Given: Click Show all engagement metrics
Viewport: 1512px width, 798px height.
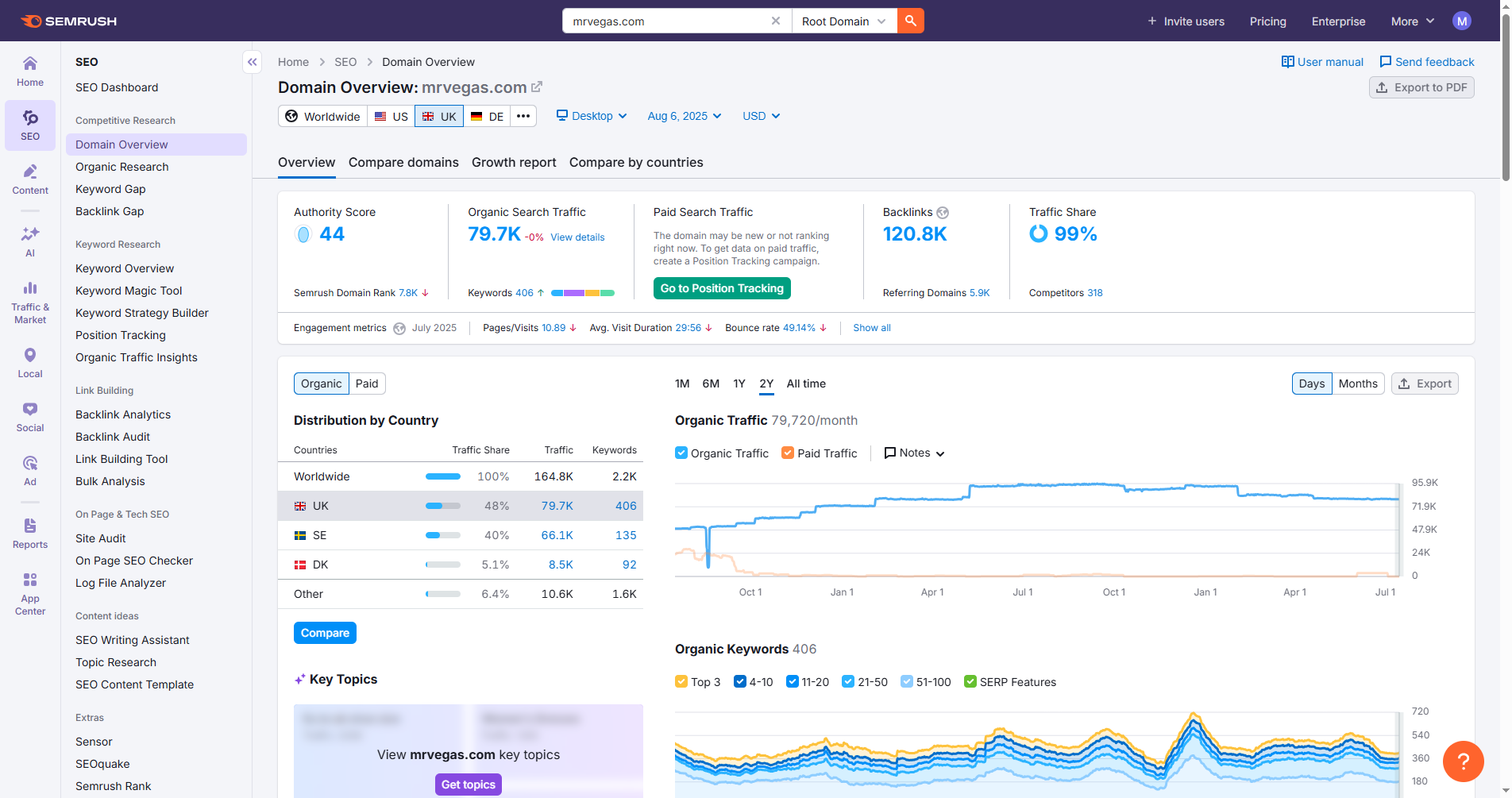Looking at the screenshot, I should click(x=872, y=328).
